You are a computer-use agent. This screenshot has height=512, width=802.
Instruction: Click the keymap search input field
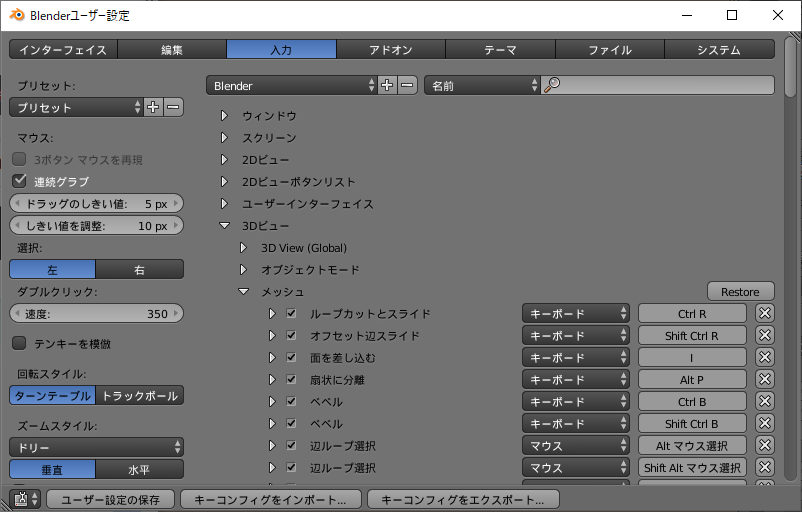tap(658, 85)
